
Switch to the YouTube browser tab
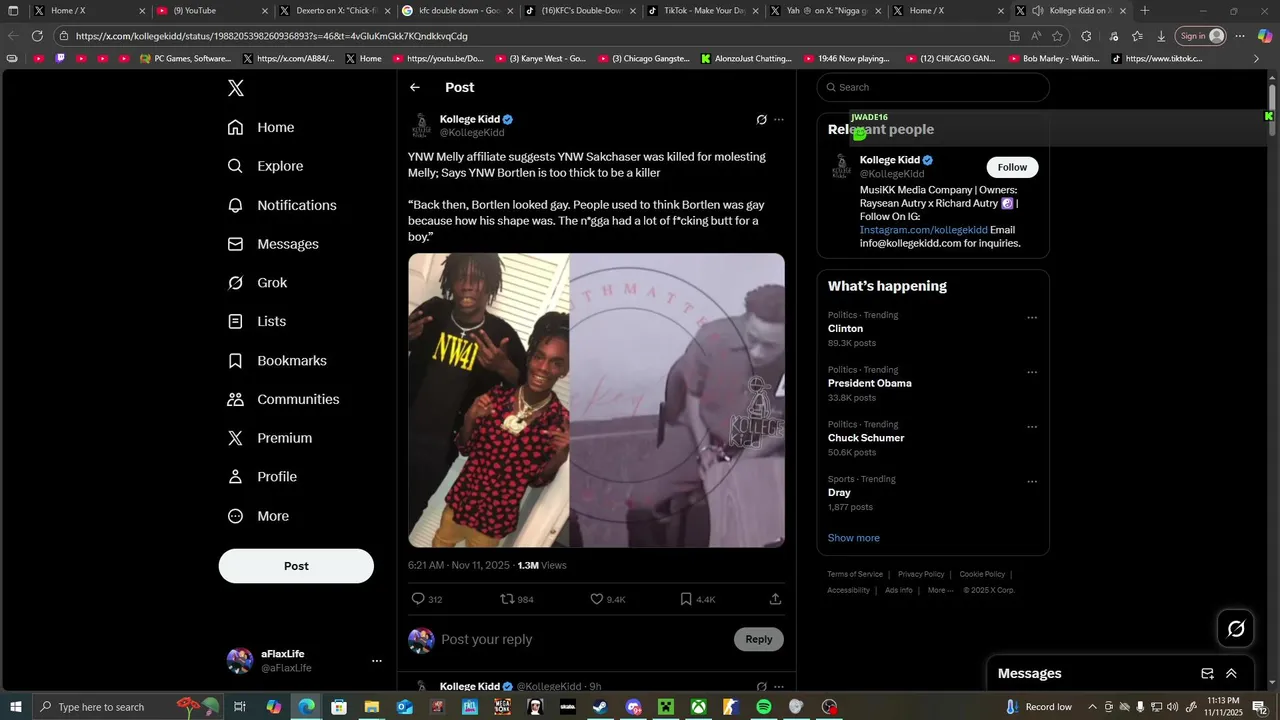[210, 11]
